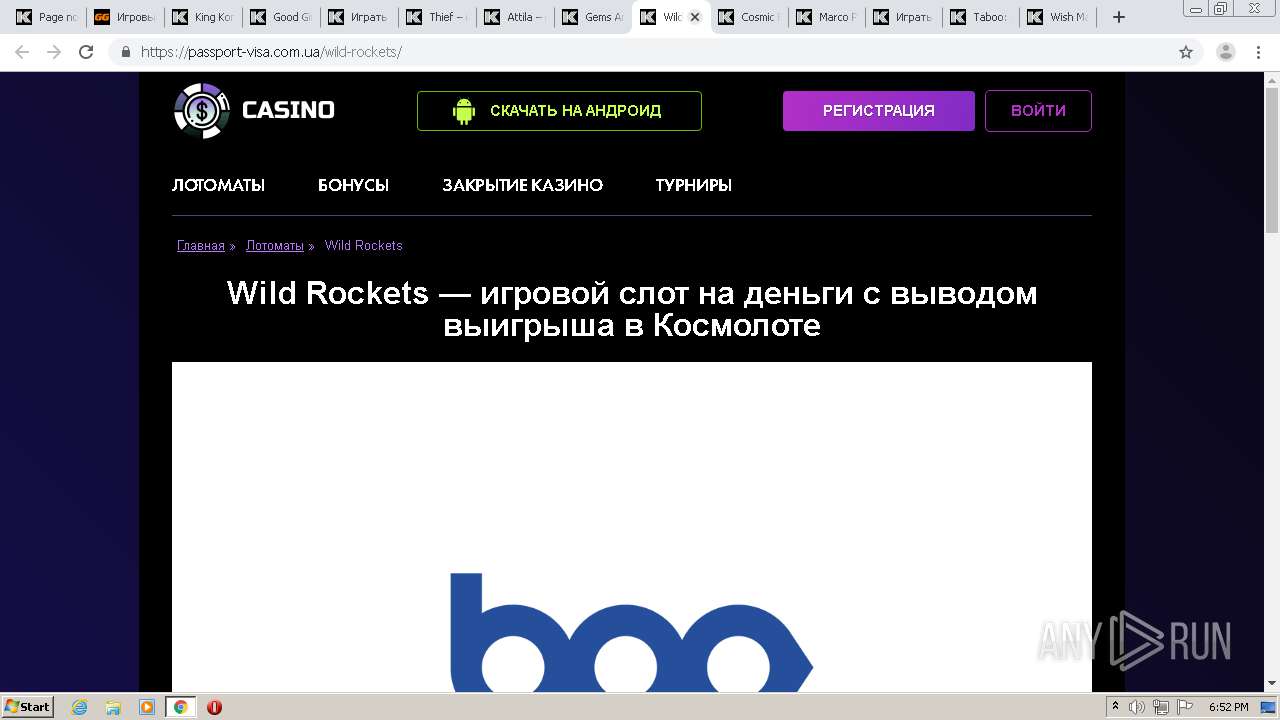
Task: Close the active Wild Rockets tab
Action: (695, 17)
